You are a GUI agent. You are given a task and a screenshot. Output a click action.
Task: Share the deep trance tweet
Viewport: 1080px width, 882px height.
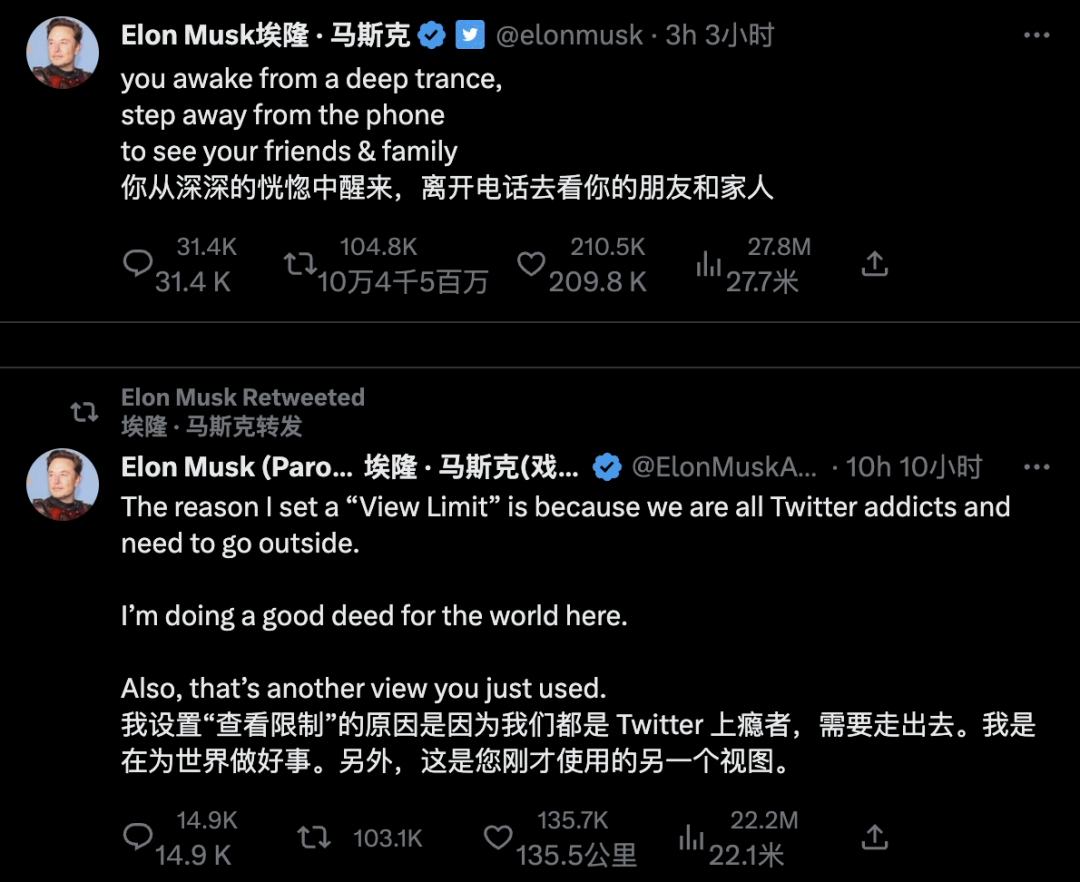(875, 263)
